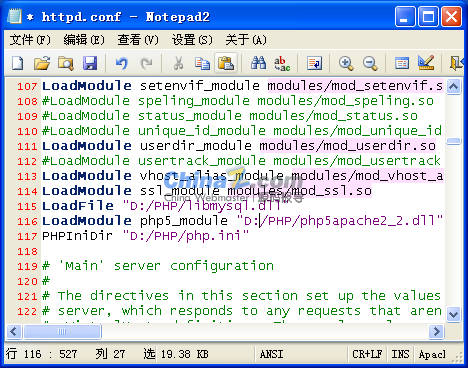Toggle INS insert mode in status bar

tap(400, 354)
